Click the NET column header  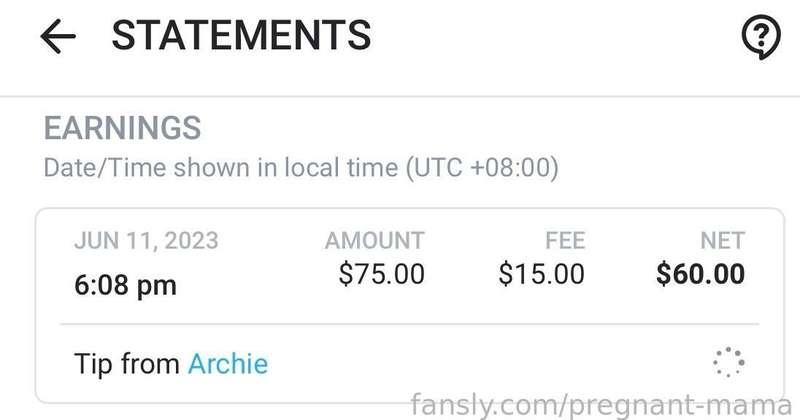point(723,240)
